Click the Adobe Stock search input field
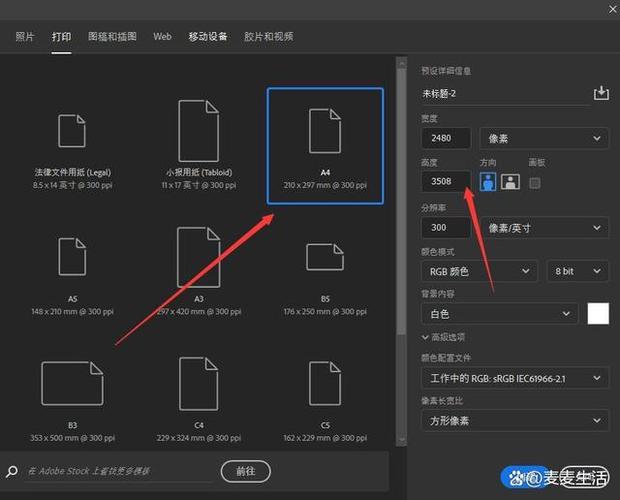Viewport: 620px width, 500px height. (119, 471)
